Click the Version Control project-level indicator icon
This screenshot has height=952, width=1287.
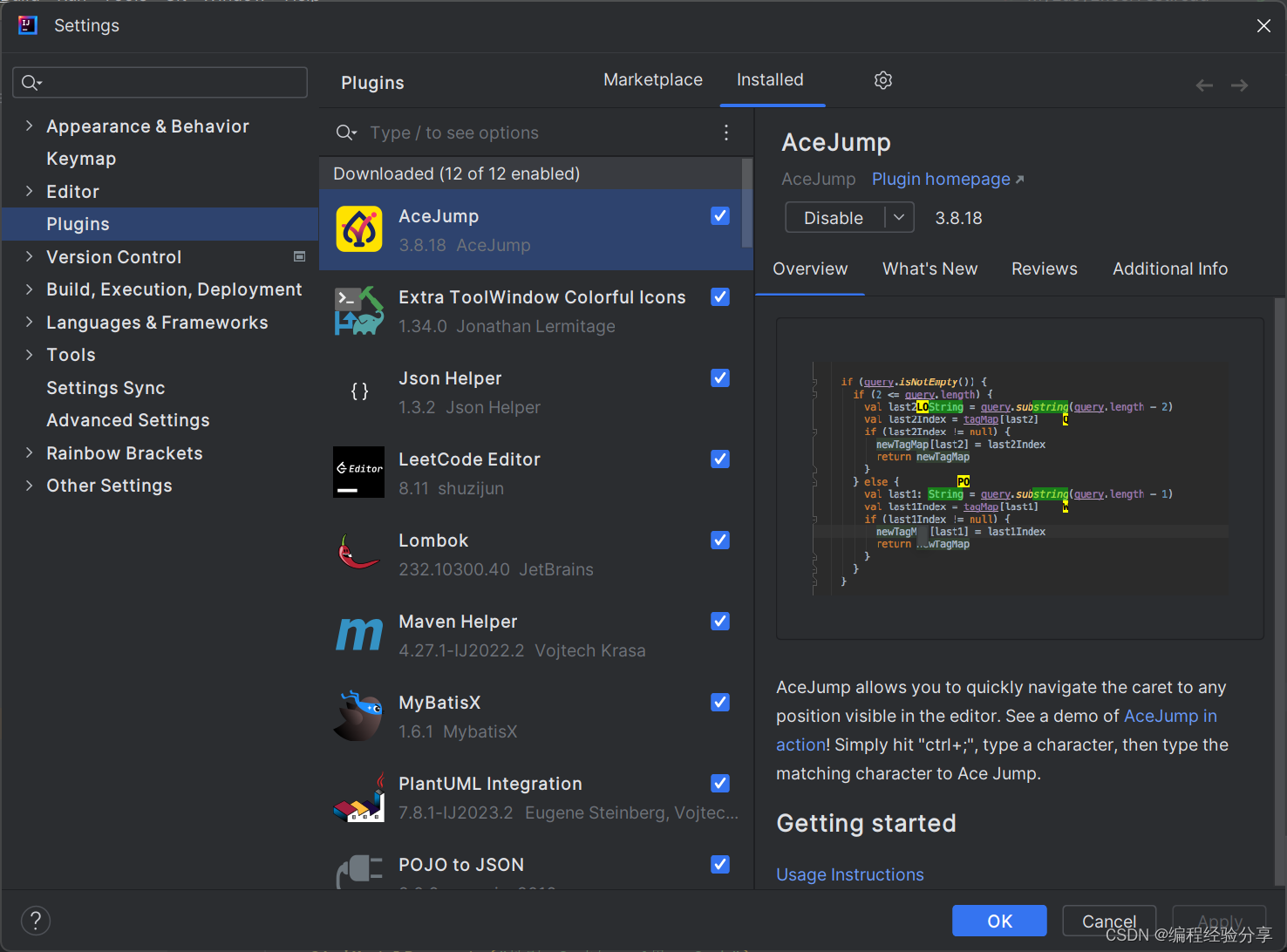tap(299, 256)
